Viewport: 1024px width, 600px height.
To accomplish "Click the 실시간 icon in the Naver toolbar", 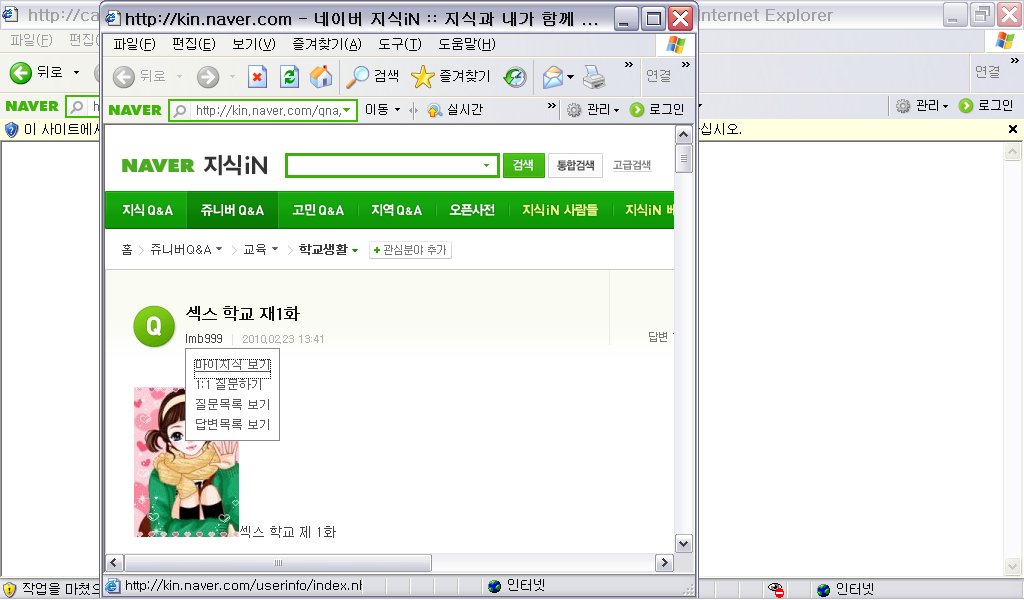I will pyautogui.click(x=434, y=110).
